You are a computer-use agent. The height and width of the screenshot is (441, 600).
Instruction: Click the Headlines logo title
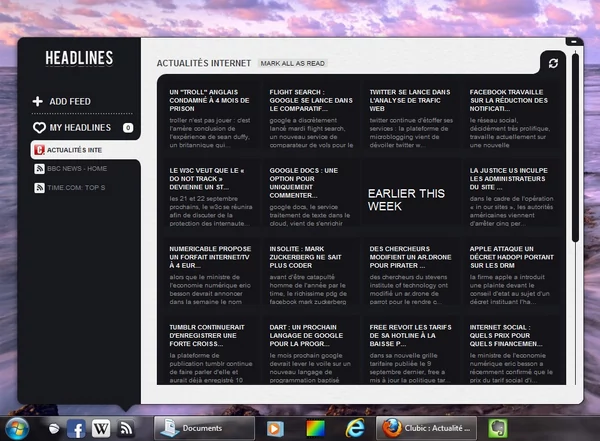coord(79,58)
